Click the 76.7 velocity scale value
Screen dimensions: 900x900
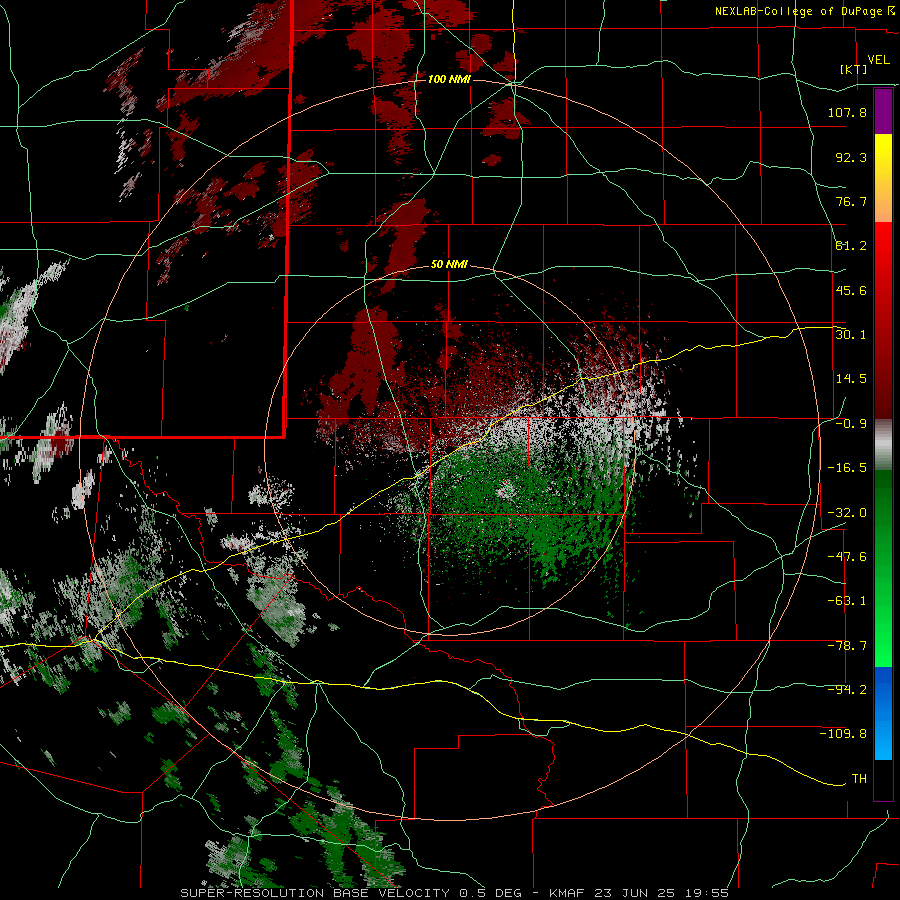(x=851, y=201)
